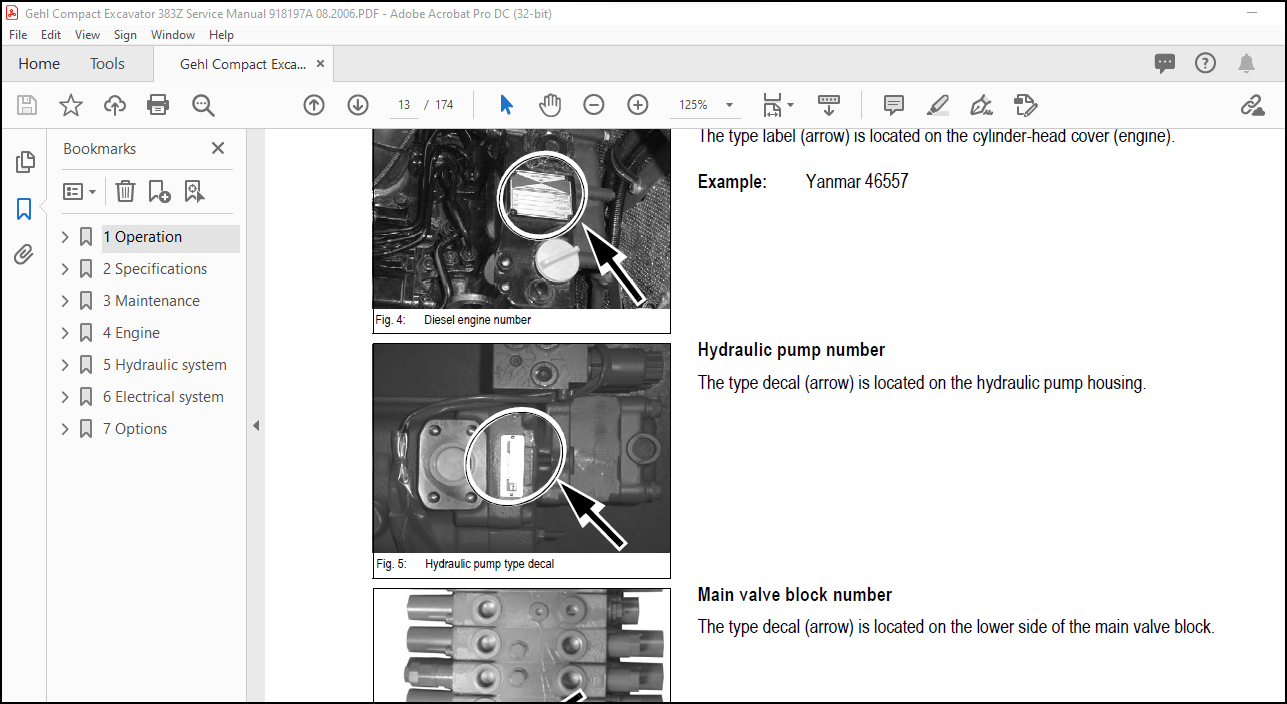Zoom out with the minus icon
Viewport: 1287px width, 704px height.
(594, 105)
